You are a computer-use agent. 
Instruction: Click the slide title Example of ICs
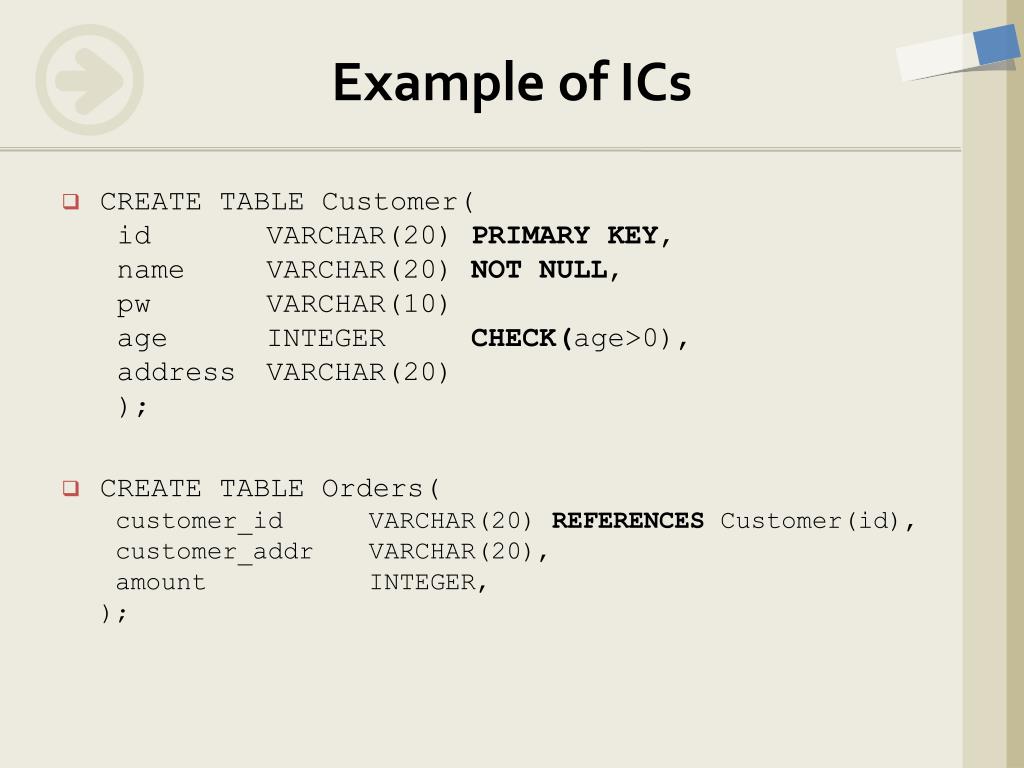click(x=512, y=83)
